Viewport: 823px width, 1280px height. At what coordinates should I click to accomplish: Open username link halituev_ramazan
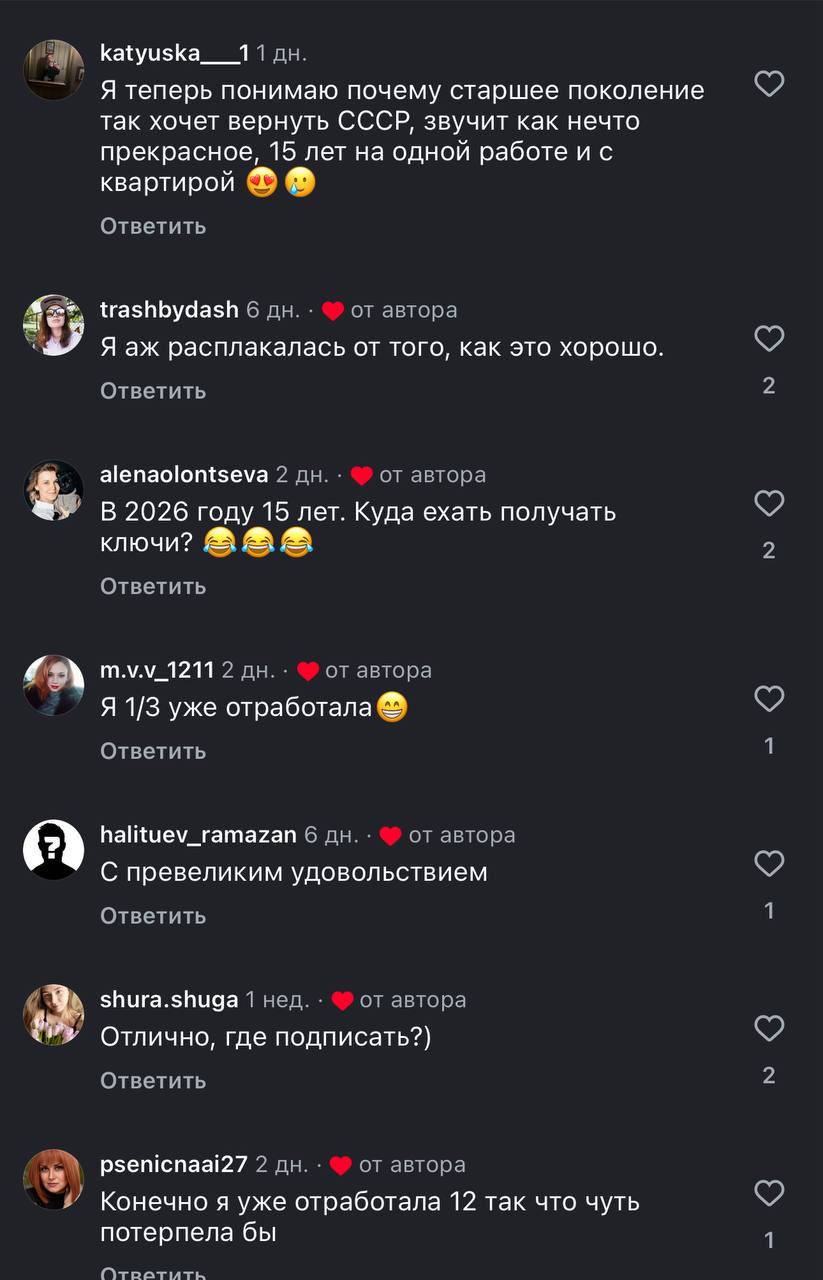(x=198, y=835)
